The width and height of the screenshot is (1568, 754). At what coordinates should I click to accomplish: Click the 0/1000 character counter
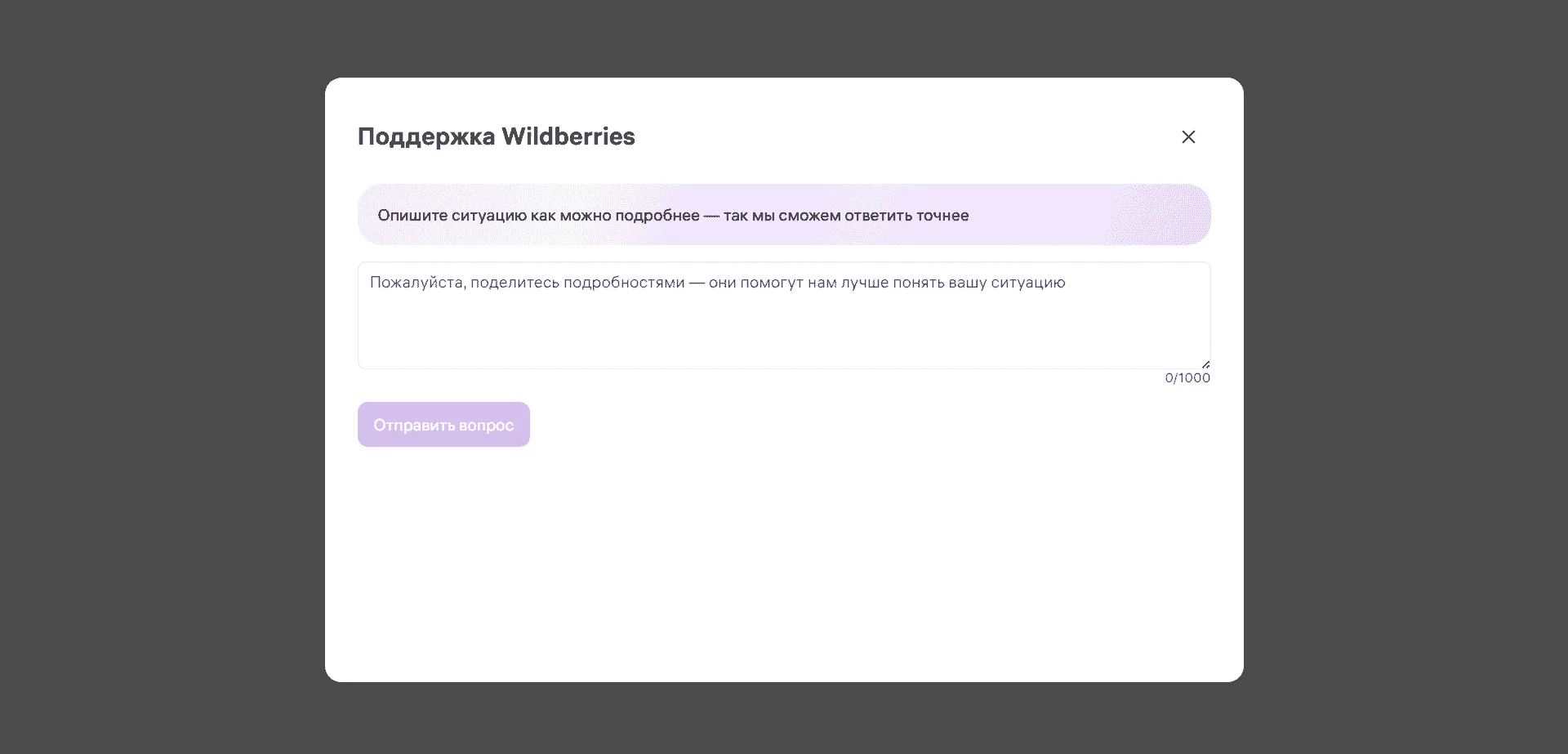pos(1187,378)
